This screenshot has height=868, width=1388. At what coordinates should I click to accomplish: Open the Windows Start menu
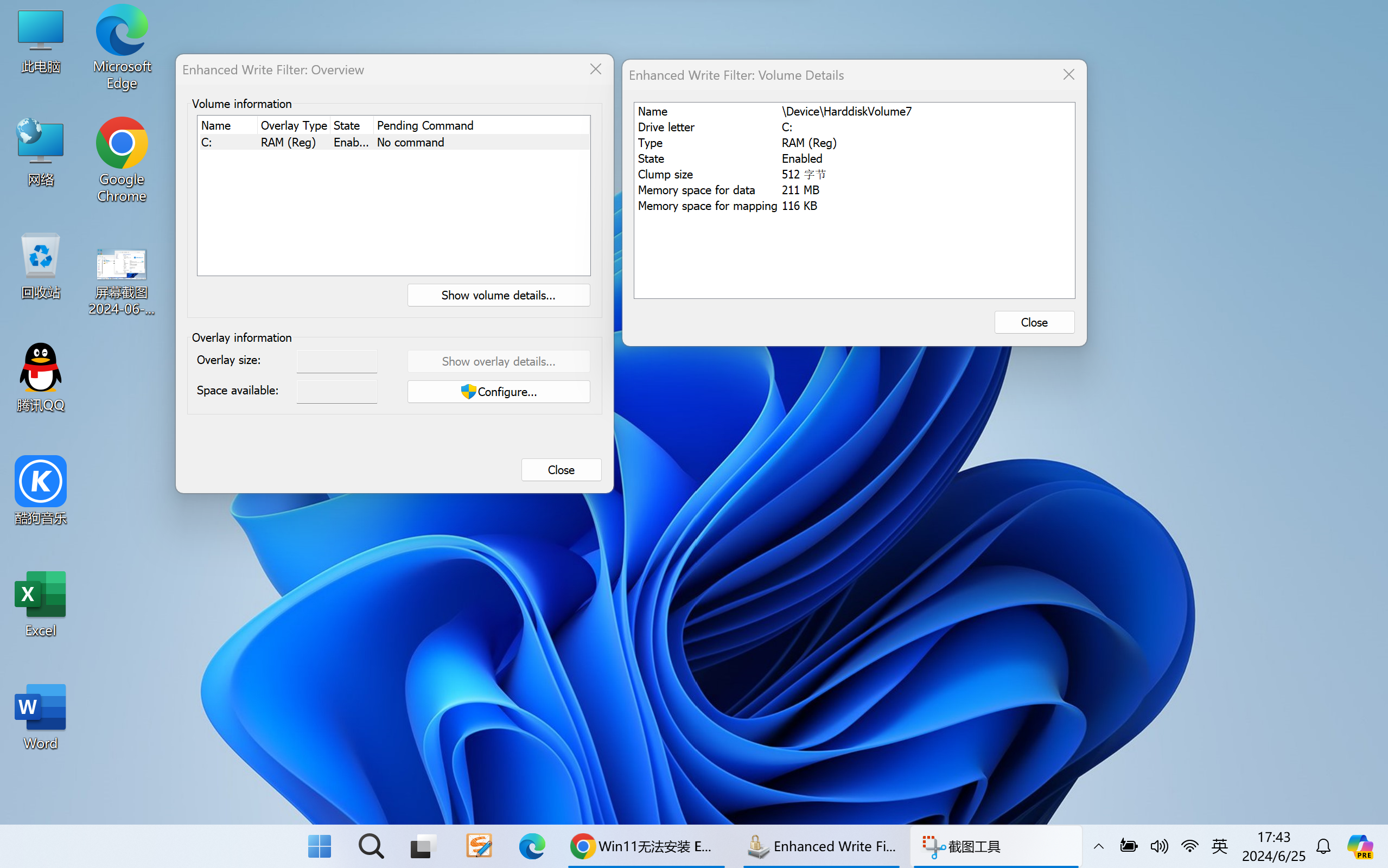point(319,846)
